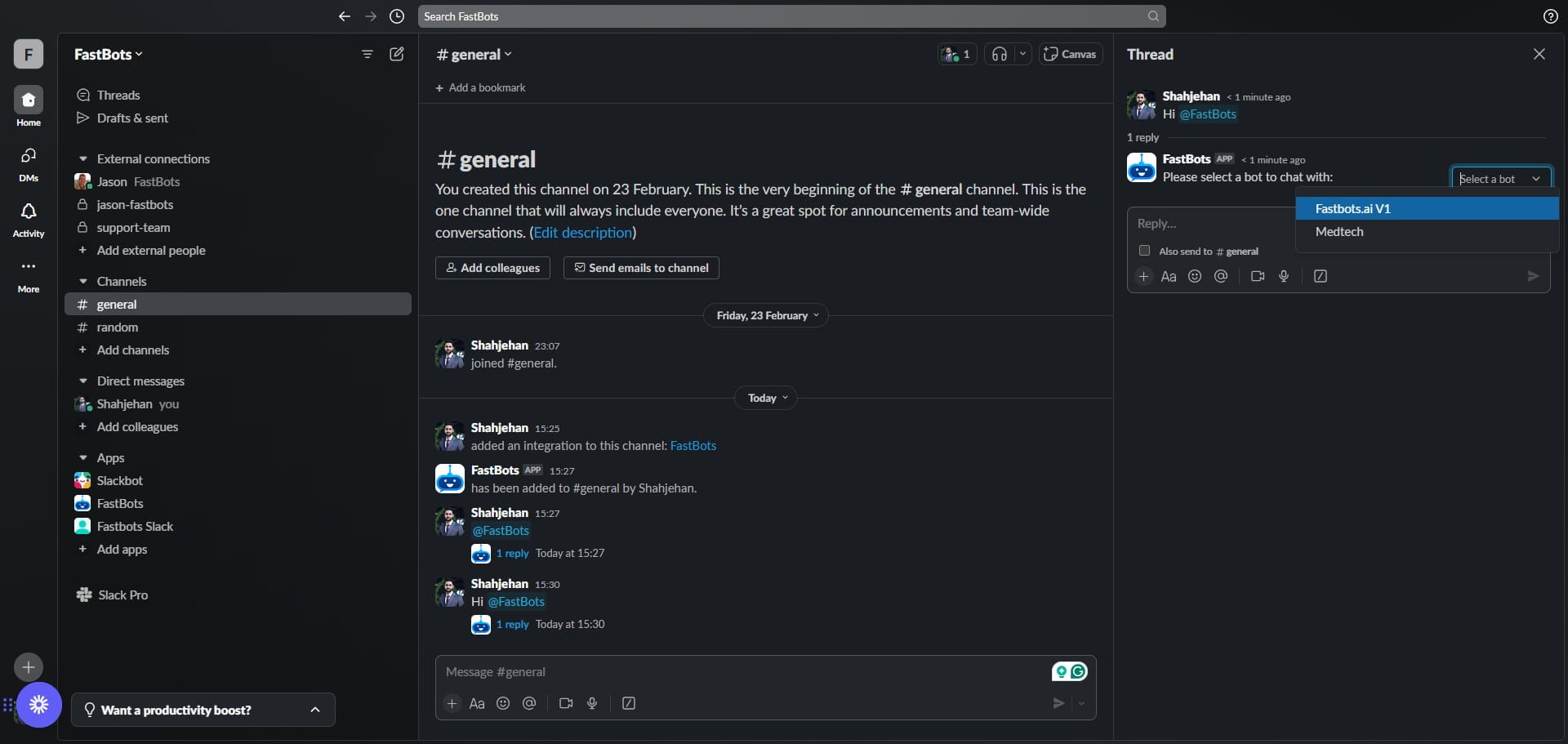Open the Canvas button
This screenshot has height=744, width=1568.
(1071, 54)
